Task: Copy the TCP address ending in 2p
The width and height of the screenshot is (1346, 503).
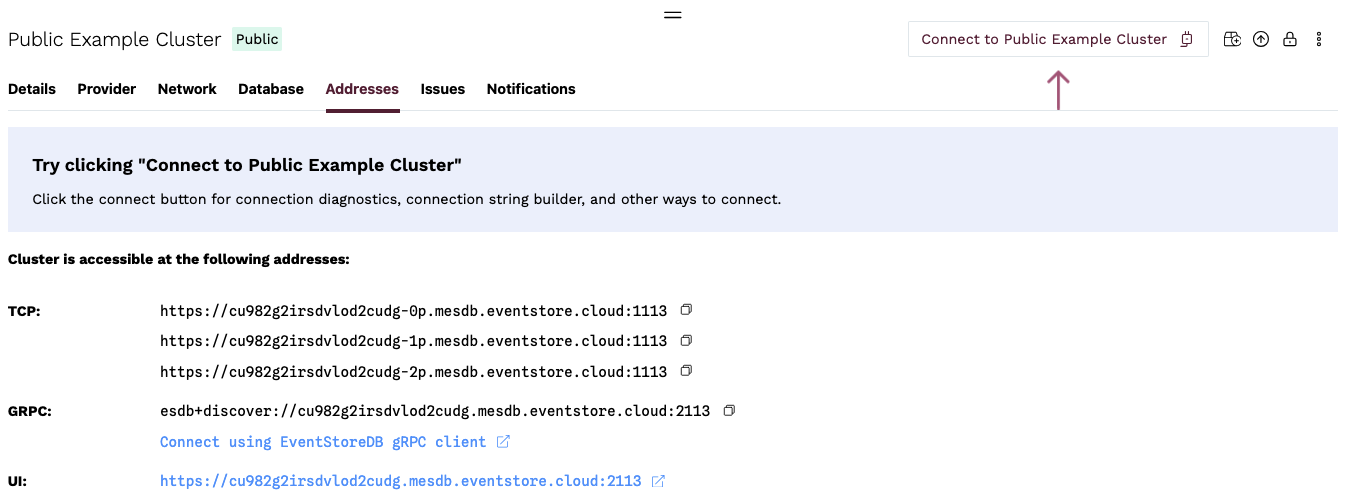Action: pyautogui.click(x=686, y=371)
